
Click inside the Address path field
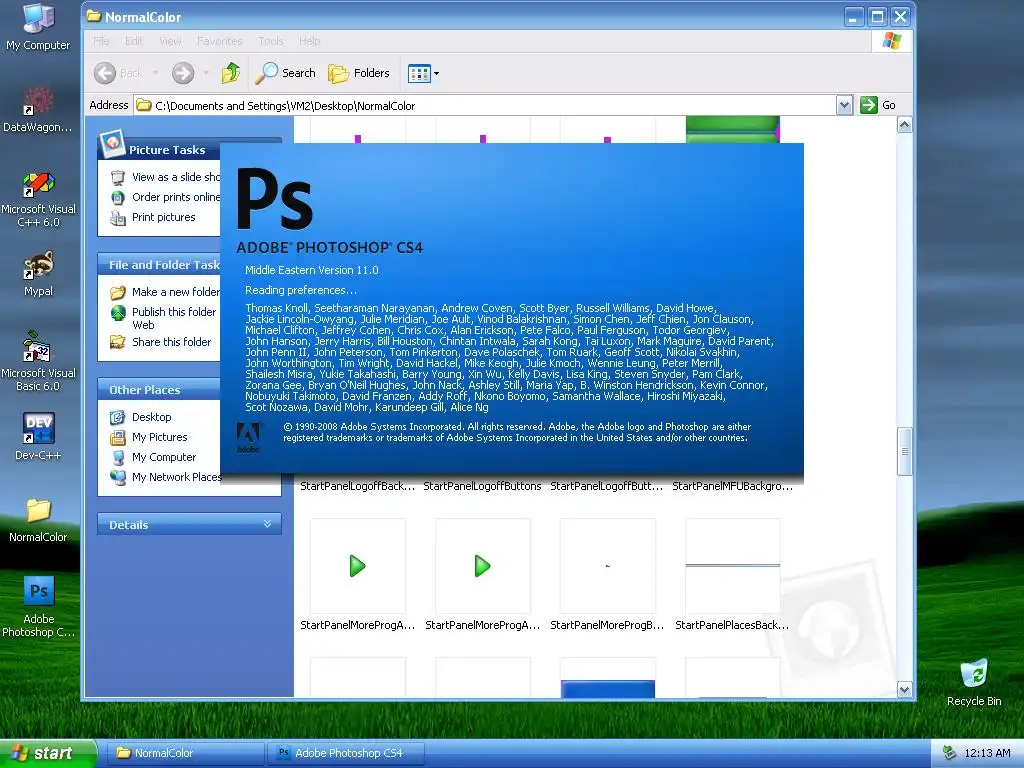(x=485, y=105)
